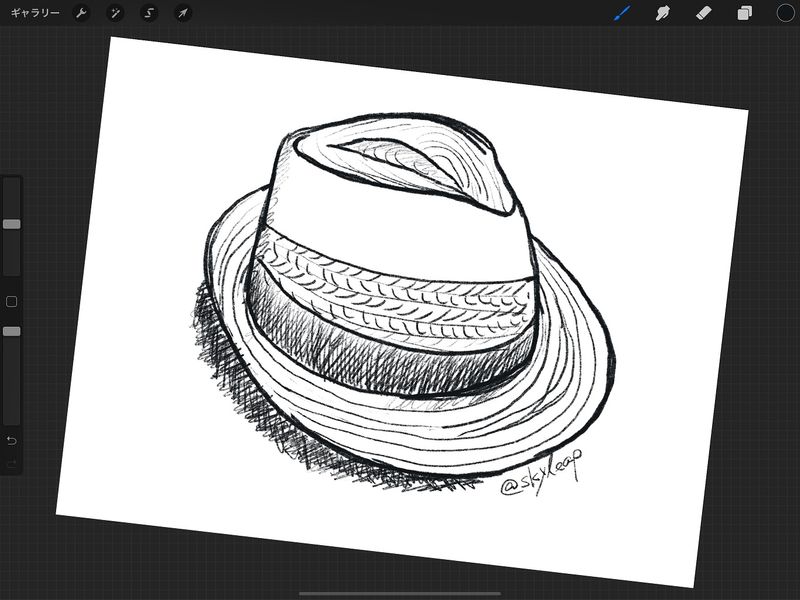Select the Smudge tool
The width and height of the screenshot is (800, 600).
tap(662, 13)
